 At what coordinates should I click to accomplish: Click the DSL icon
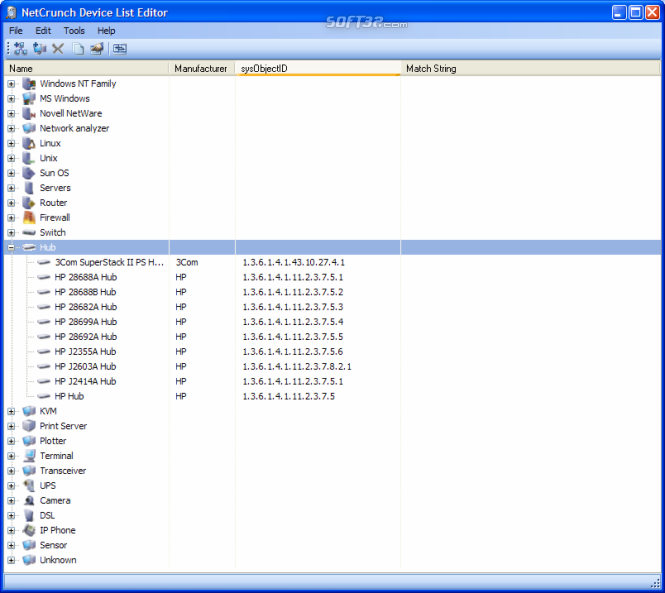(29, 515)
